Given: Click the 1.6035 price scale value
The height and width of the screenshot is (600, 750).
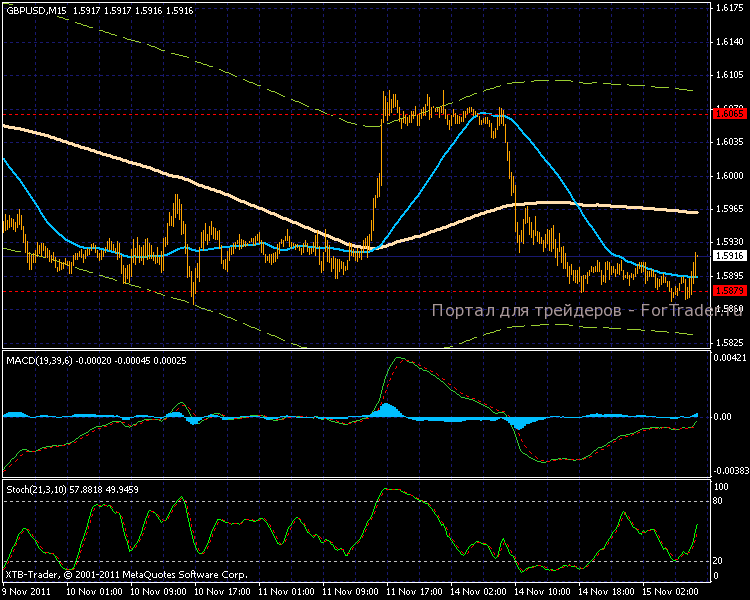Looking at the screenshot, I should click(730, 142).
